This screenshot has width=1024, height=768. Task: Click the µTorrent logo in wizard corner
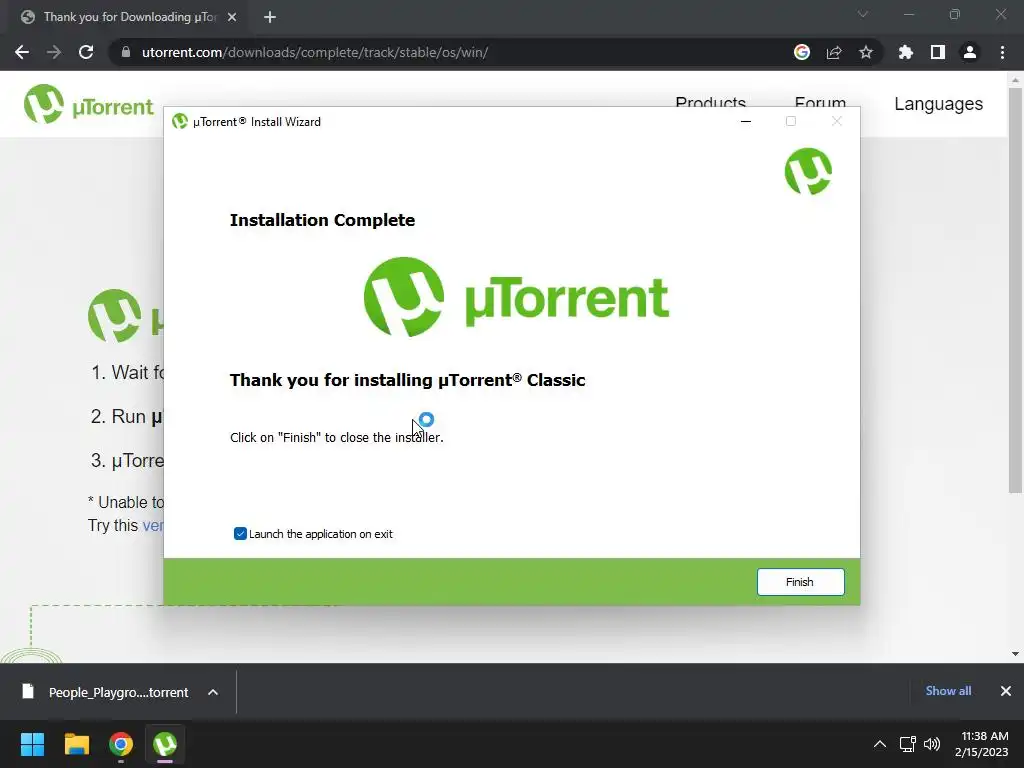(x=808, y=171)
